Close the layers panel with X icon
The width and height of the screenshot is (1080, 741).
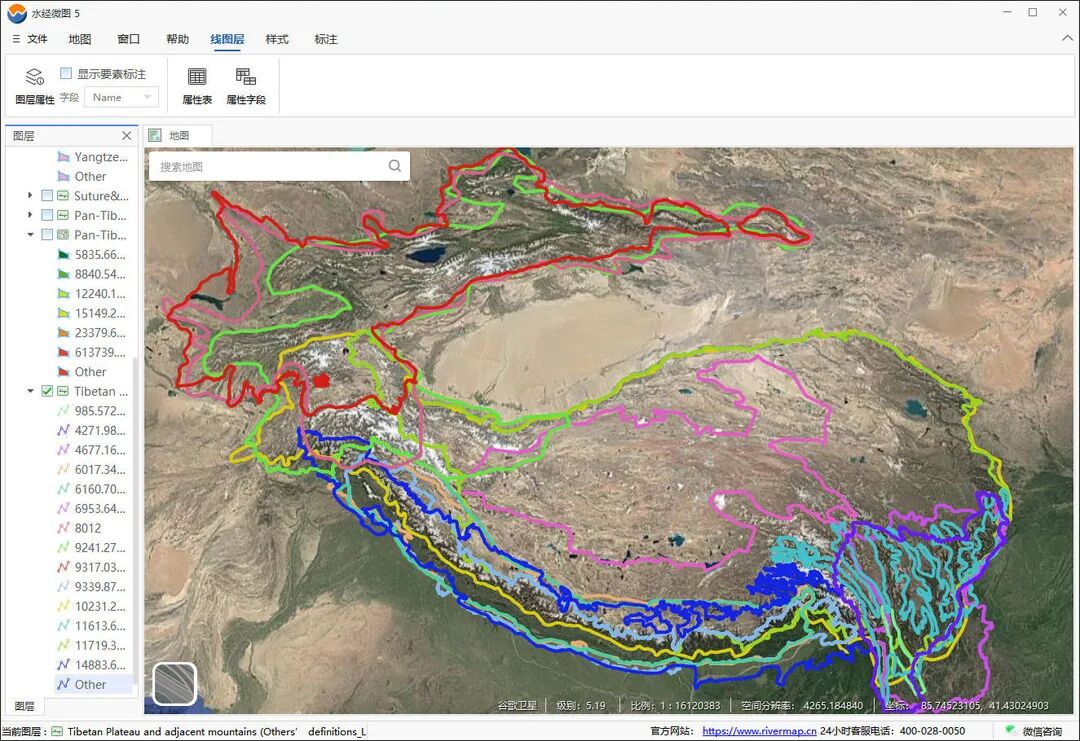tap(127, 136)
